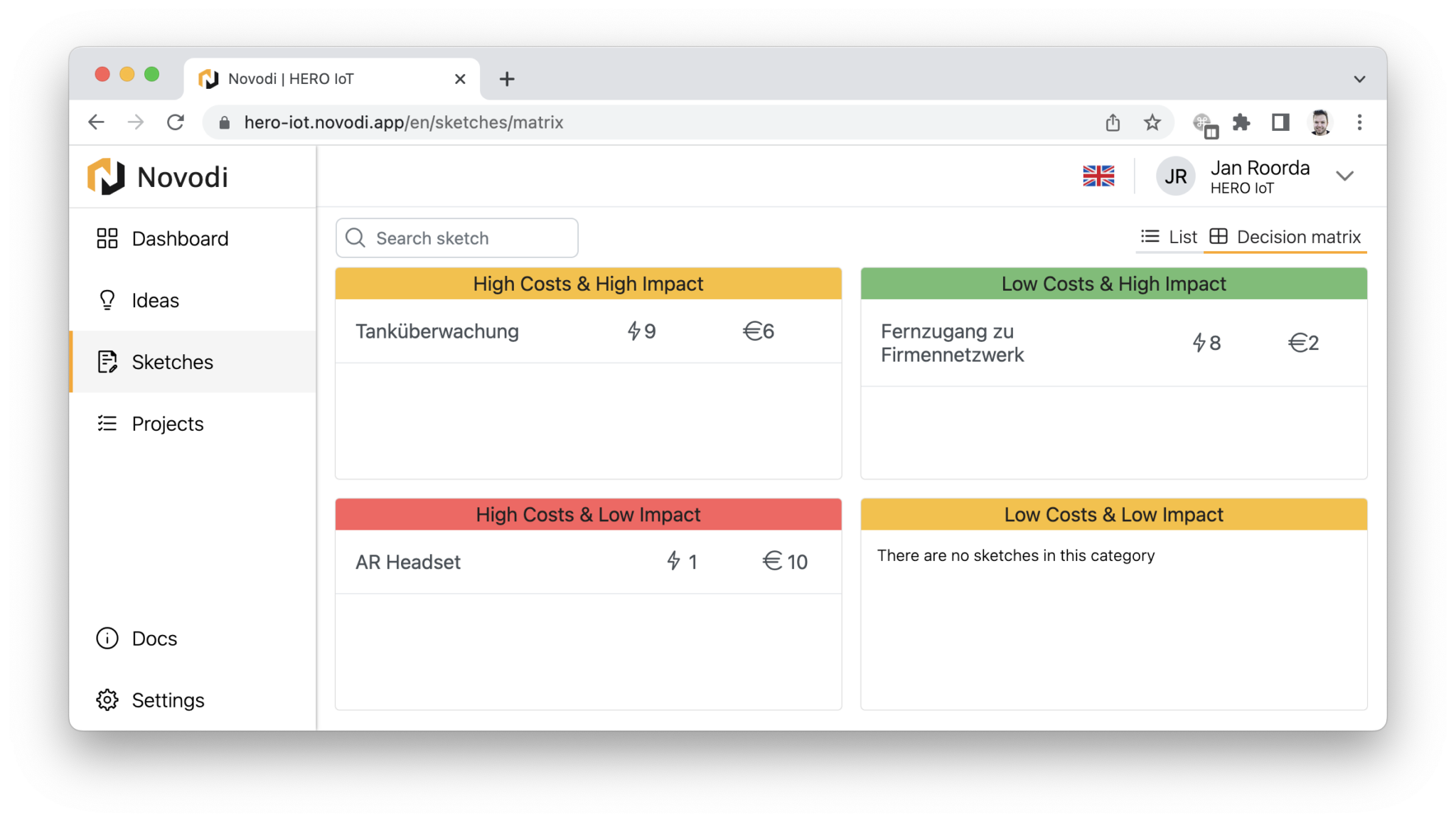The height and width of the screenshot is (822, 1456).
Task: Expand the Jan Roorda user menu chevron
Action: coord(1344,176)
